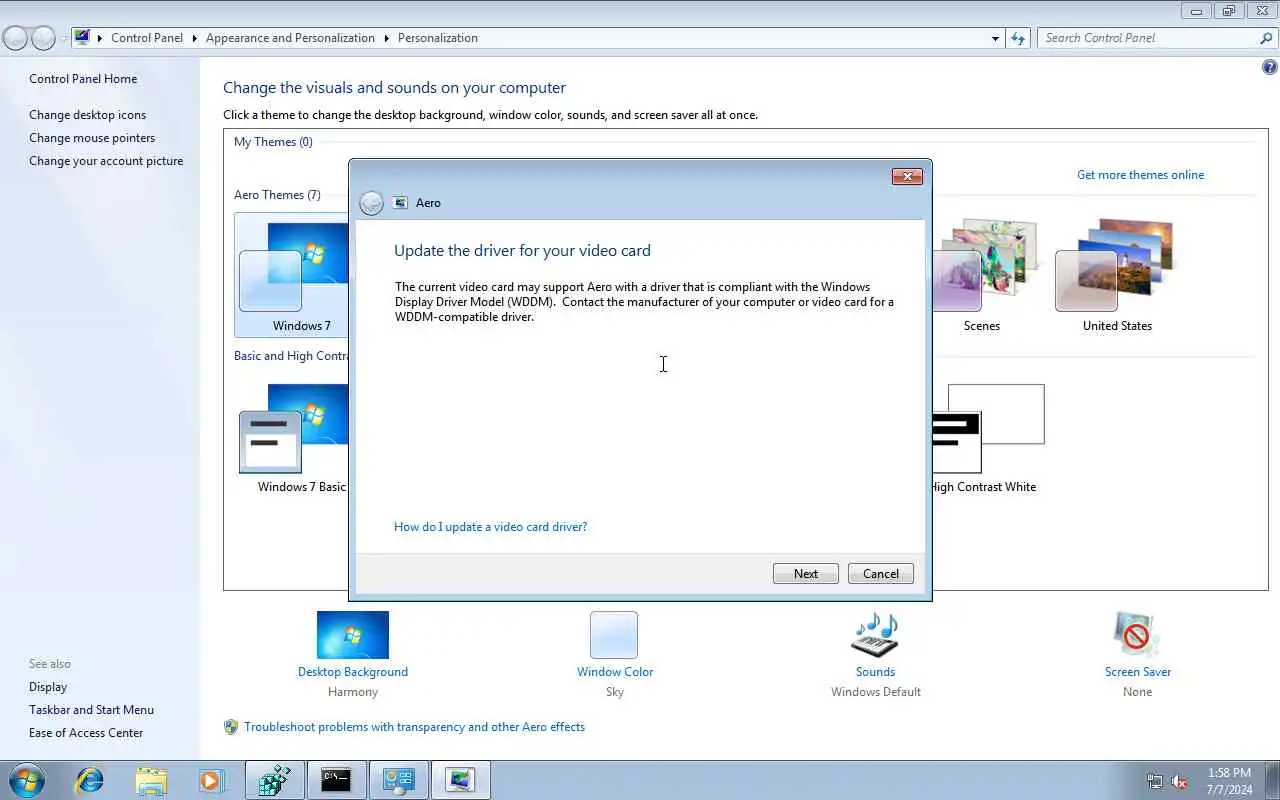Expand the address bar history dropdown
1280x800 pixels.
click(x=995, y=38)
